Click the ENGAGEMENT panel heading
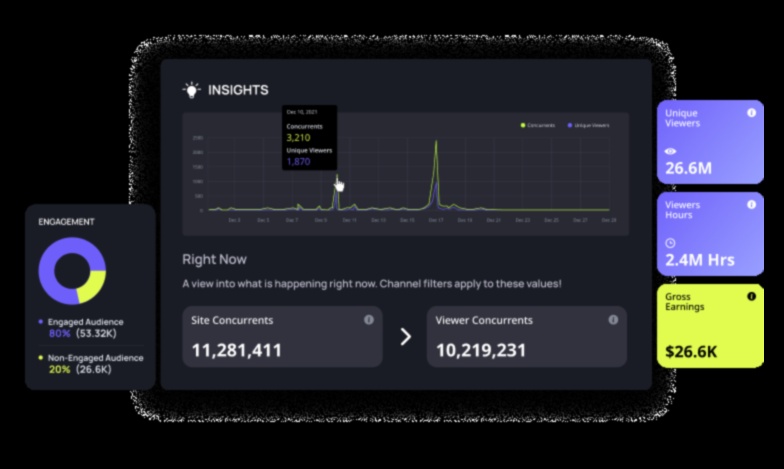784x469 pixels. (x=66, y=221)
